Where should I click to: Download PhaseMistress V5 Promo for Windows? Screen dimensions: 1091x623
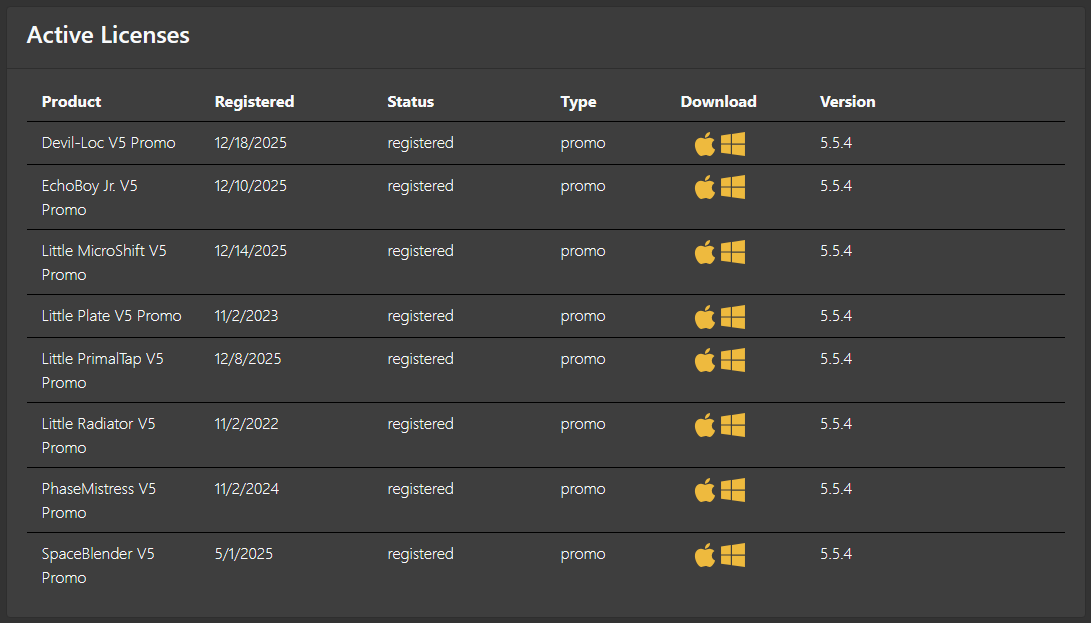click(733, 490)
